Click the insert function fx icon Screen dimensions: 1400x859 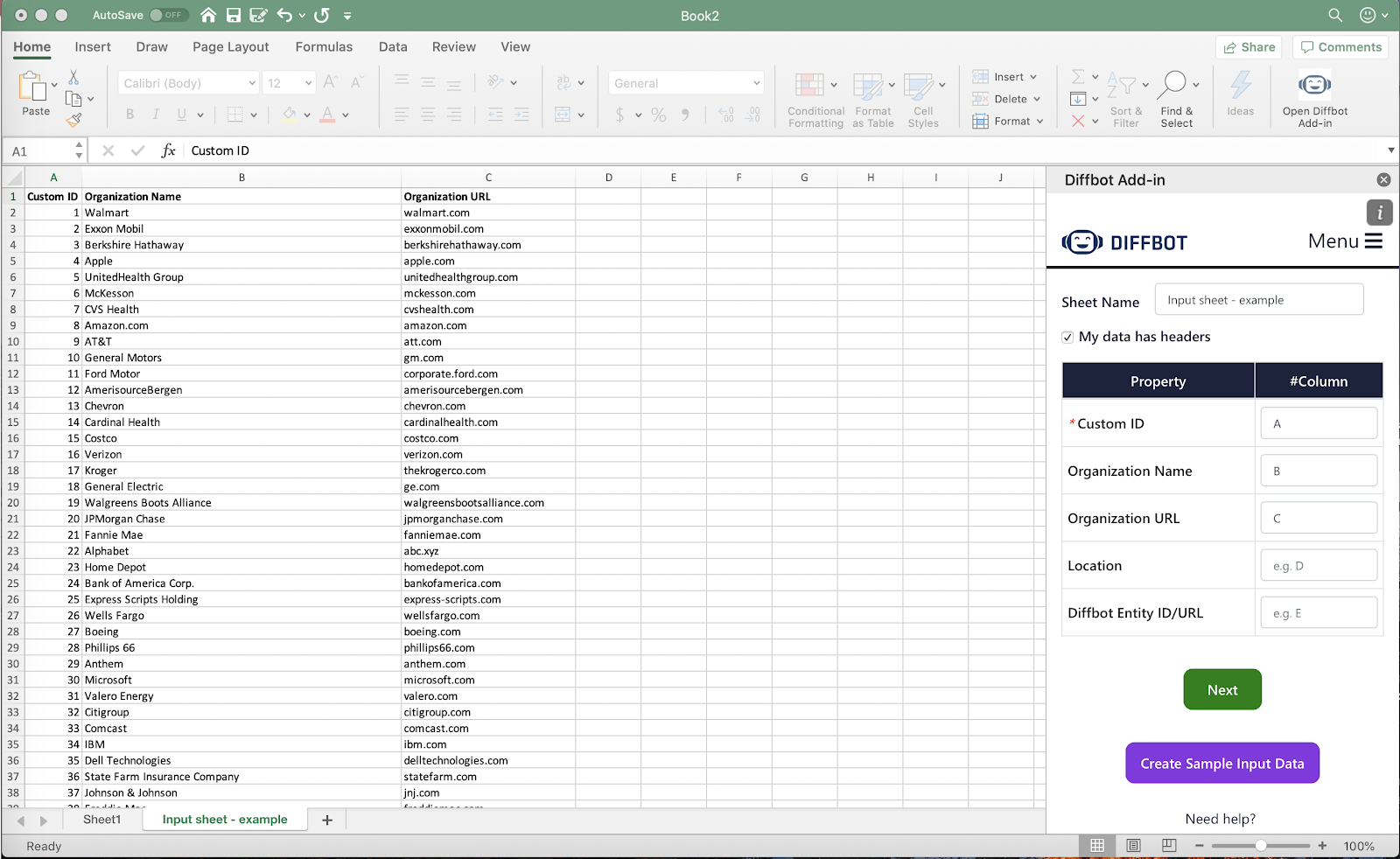(x=168, y=150)
